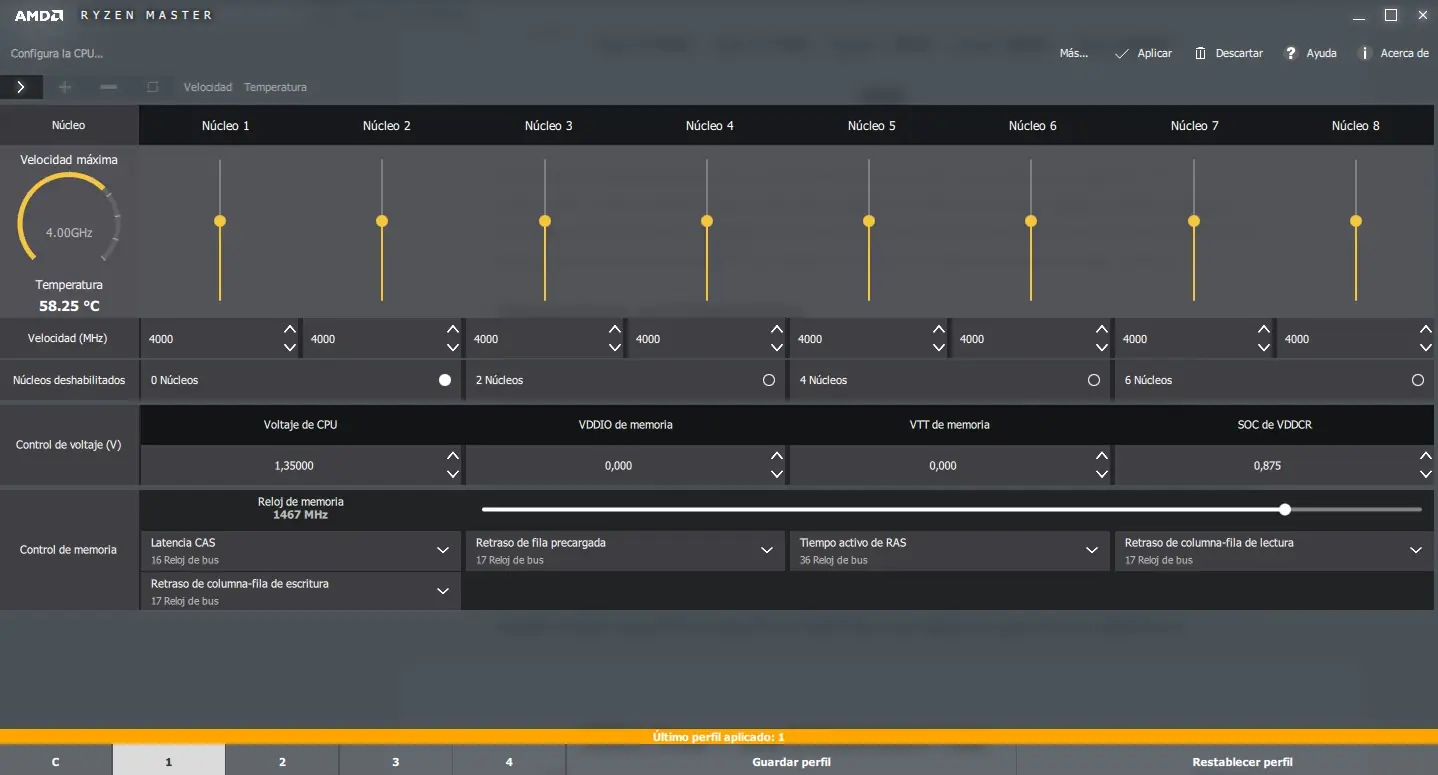
Task: Open Retraso de columna-fila de escritura dropdown
Action: click(300, 591)
